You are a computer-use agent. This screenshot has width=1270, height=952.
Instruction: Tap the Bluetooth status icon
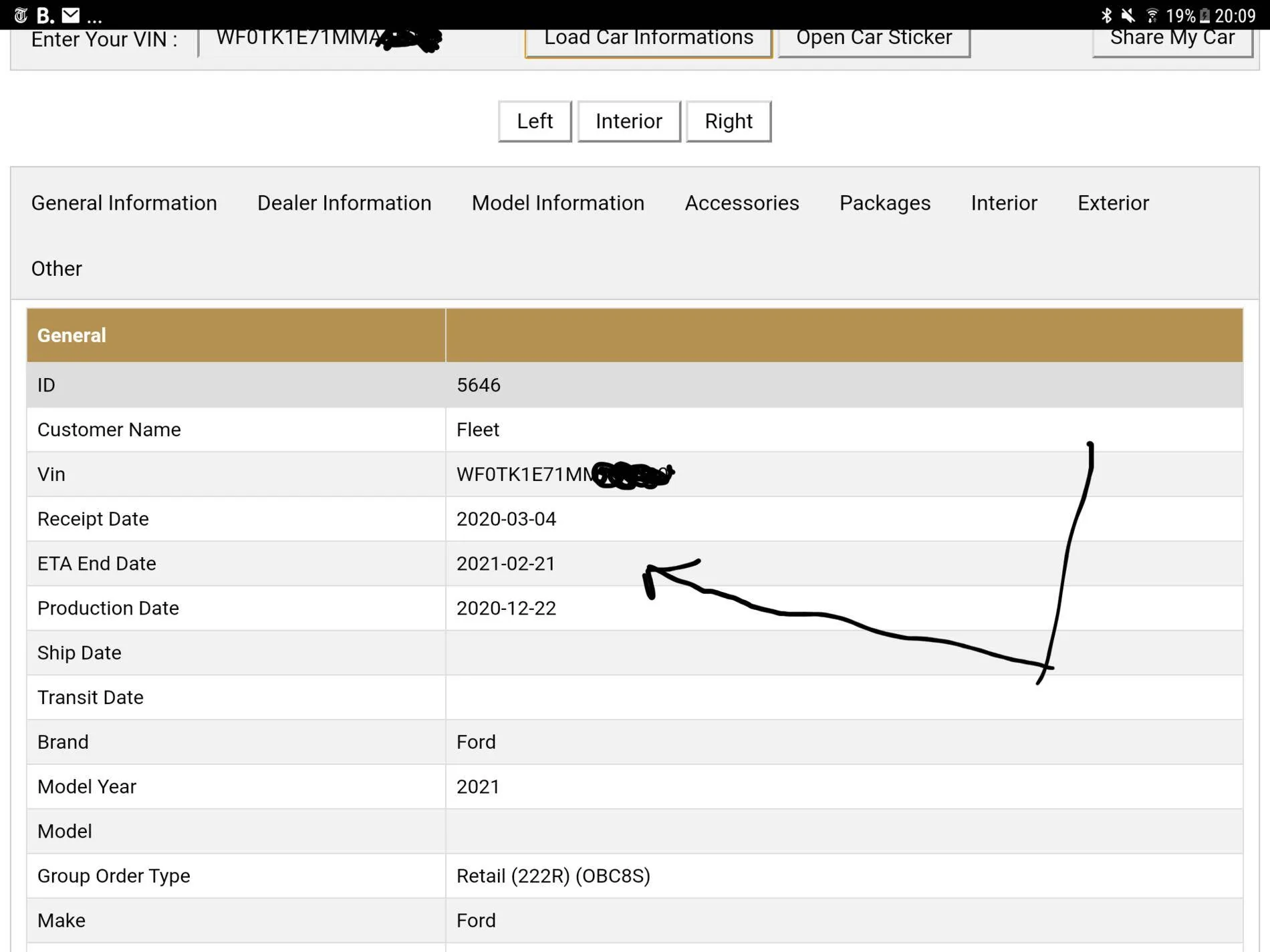pyautogui.click(x=1106, y=15)
